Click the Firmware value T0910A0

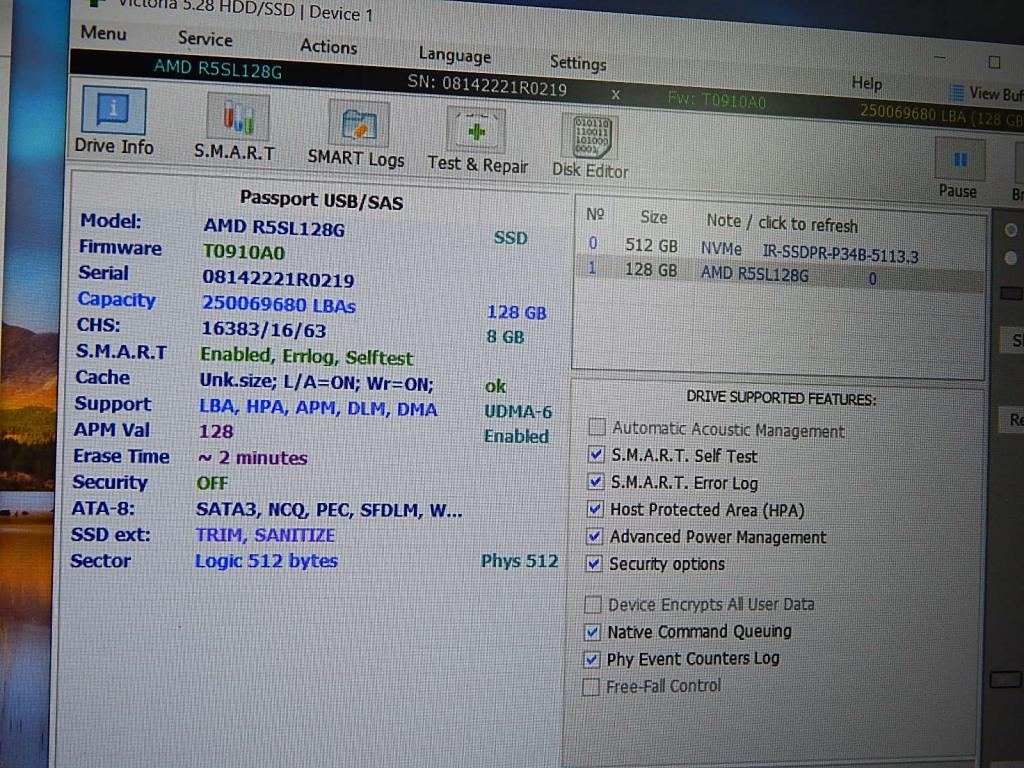click(244, 252)
